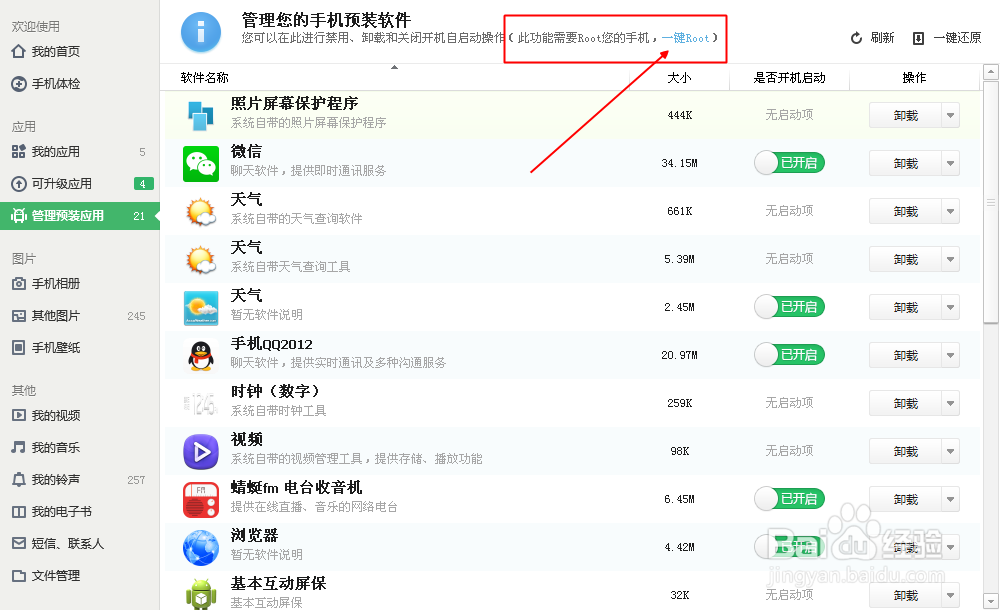Click the 手机QQ2012 penguin icon

[201, 355]
